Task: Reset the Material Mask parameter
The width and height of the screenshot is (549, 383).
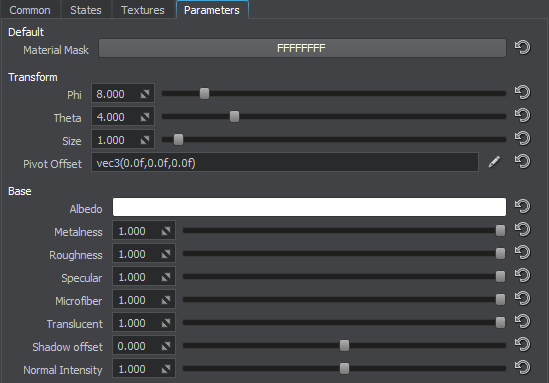Action: pyautogui.click(x=522, y=48)
